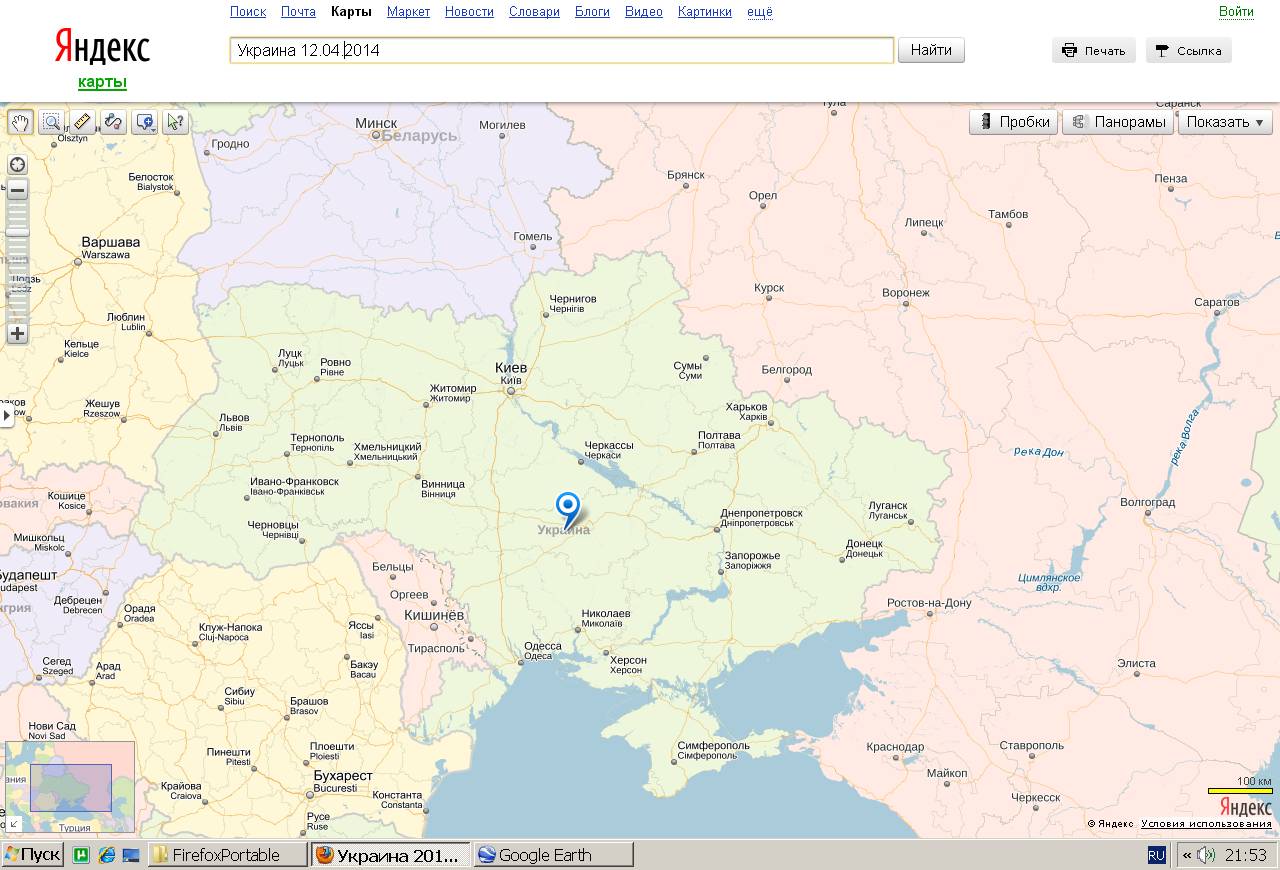This screenshot has height=870, width=1280.
Task: Open the Карты service tab
Action: (351, 12)
